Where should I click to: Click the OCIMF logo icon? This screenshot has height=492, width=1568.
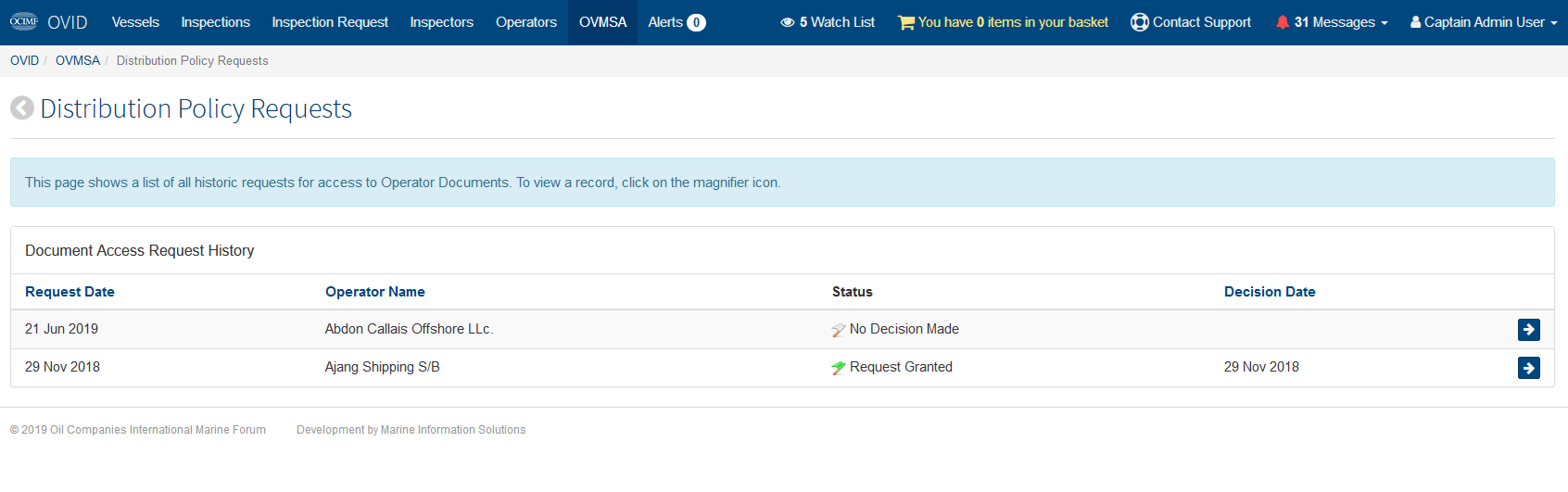[24, 21]
